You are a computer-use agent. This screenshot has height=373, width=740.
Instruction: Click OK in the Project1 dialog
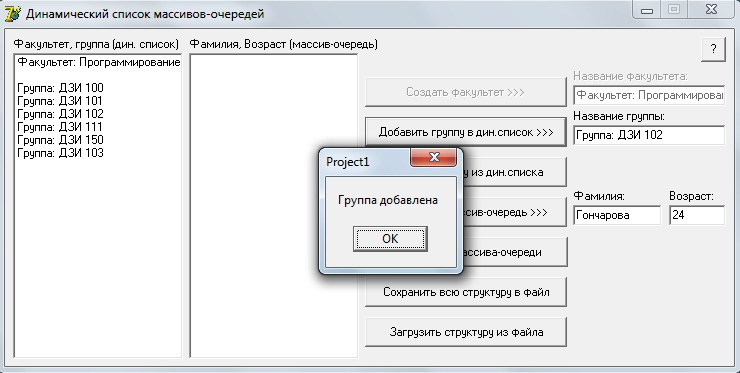tap(390, 238)
